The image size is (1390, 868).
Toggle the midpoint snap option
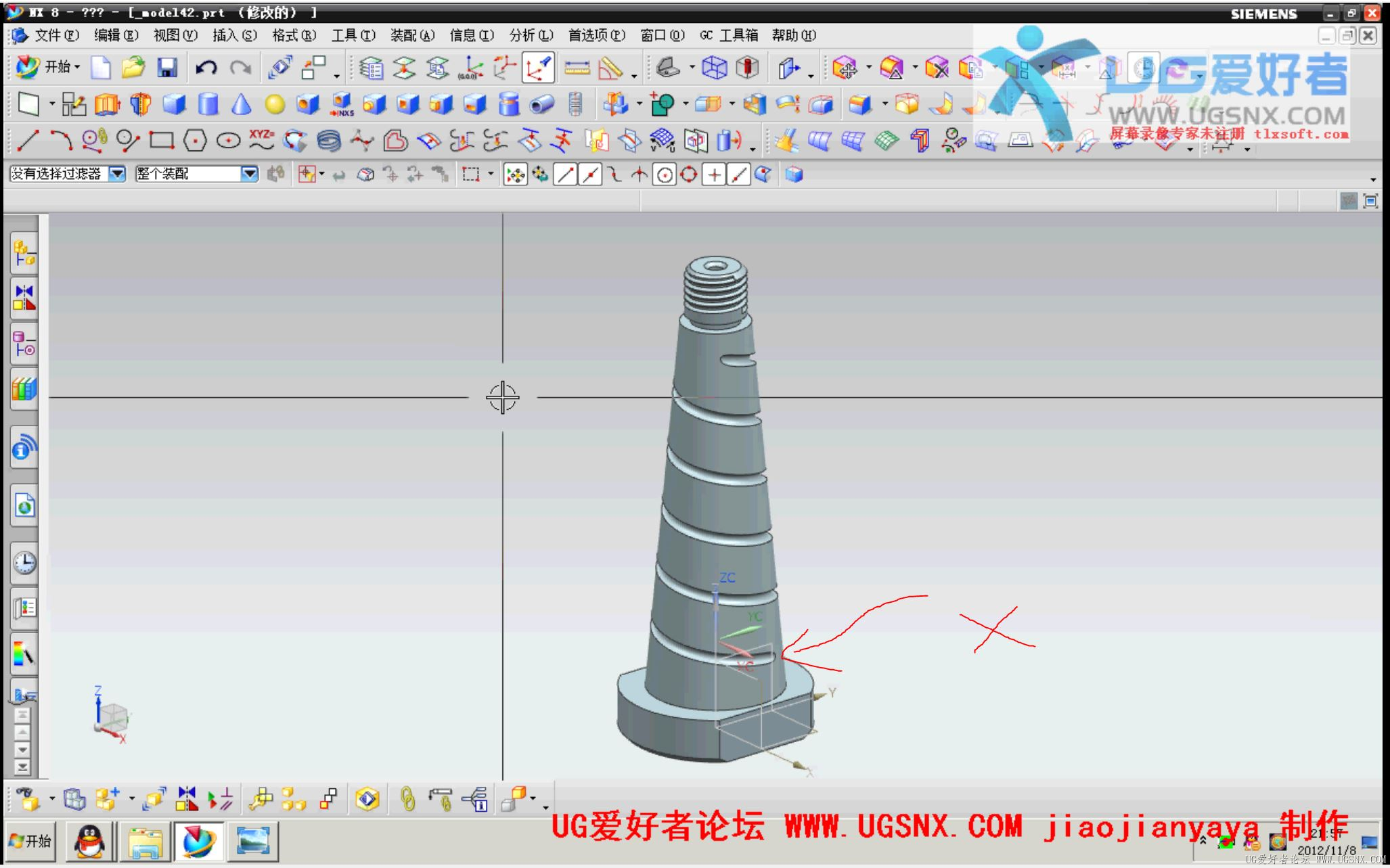590,175
